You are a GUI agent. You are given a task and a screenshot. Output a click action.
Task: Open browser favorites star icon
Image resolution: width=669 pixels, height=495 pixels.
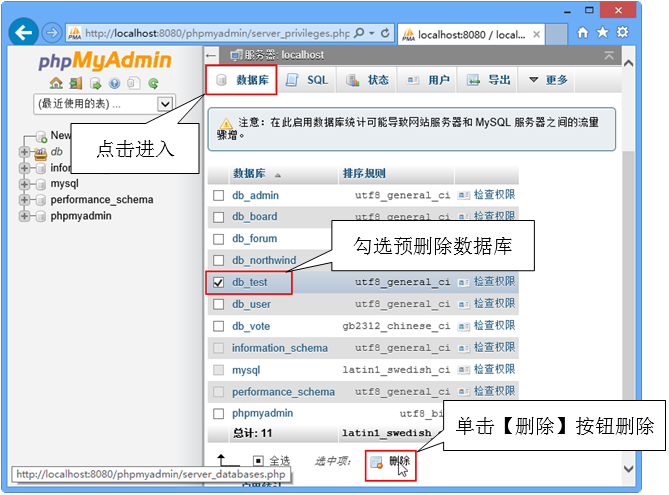coord(602,32)
